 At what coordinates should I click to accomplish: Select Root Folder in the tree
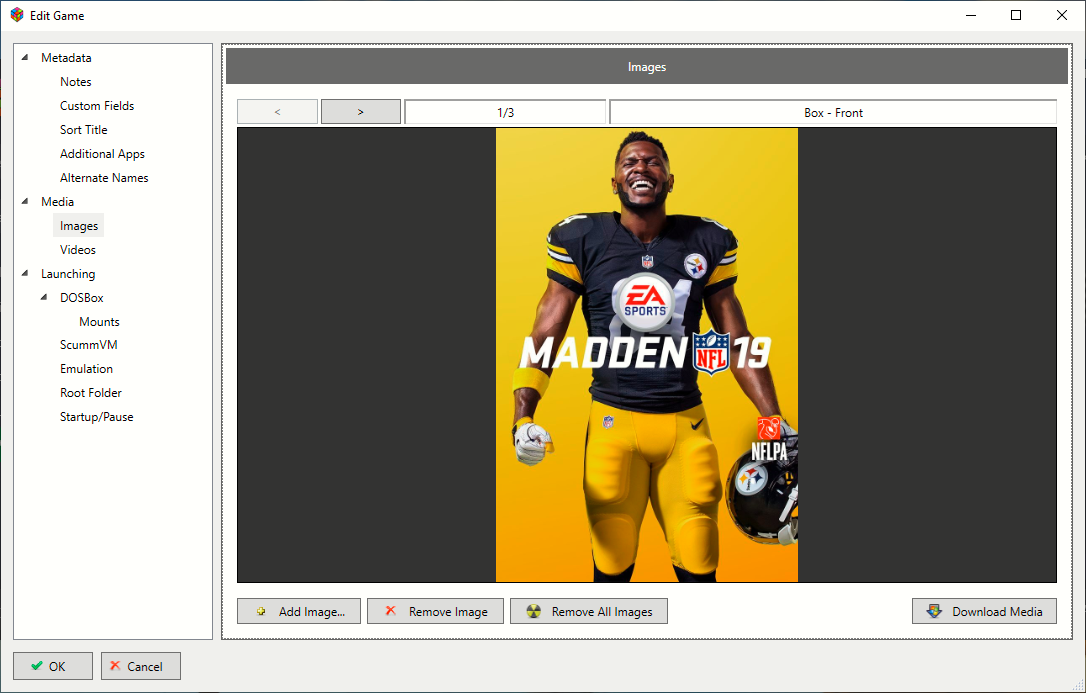(x=91, y=393)
